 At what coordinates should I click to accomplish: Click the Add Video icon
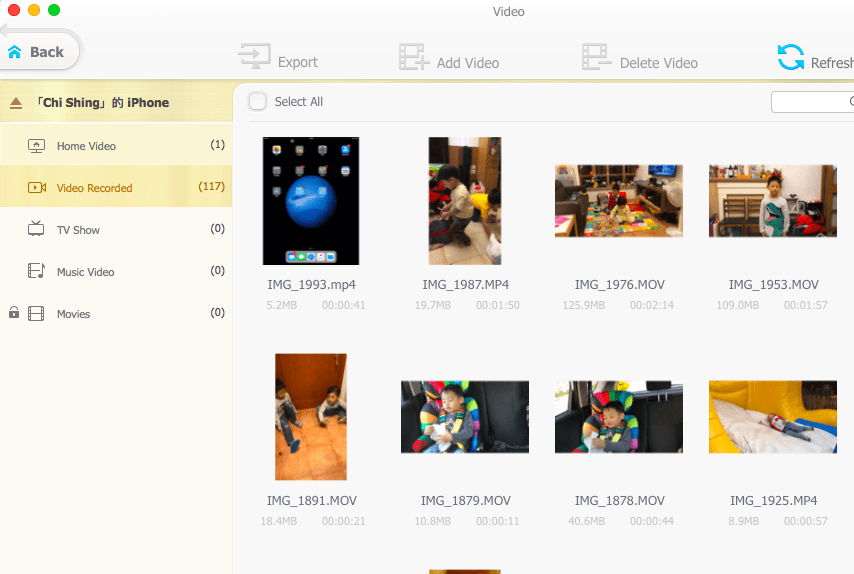414,57
